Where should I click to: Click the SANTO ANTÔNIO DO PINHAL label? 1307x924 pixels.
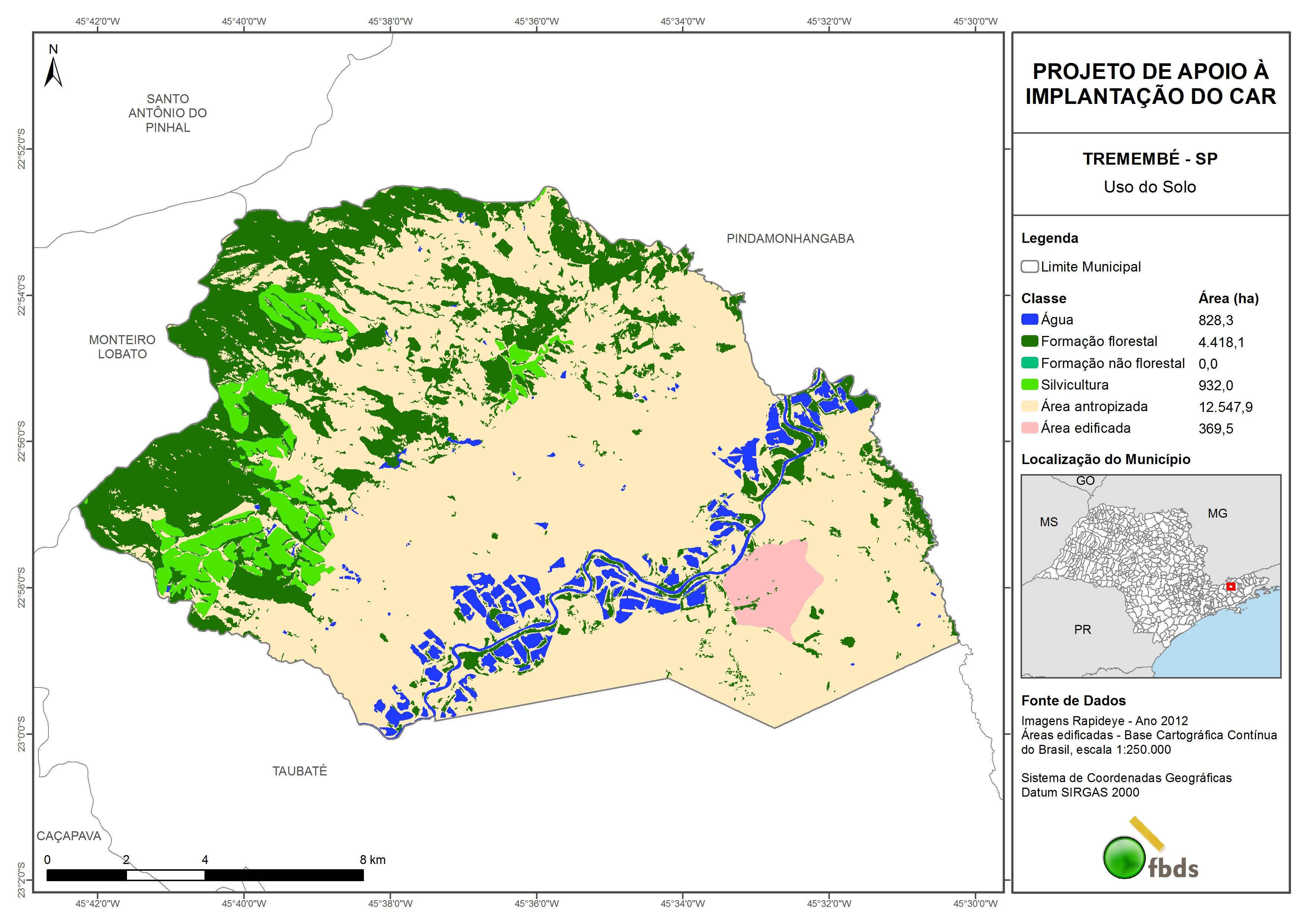click(167, 113)
